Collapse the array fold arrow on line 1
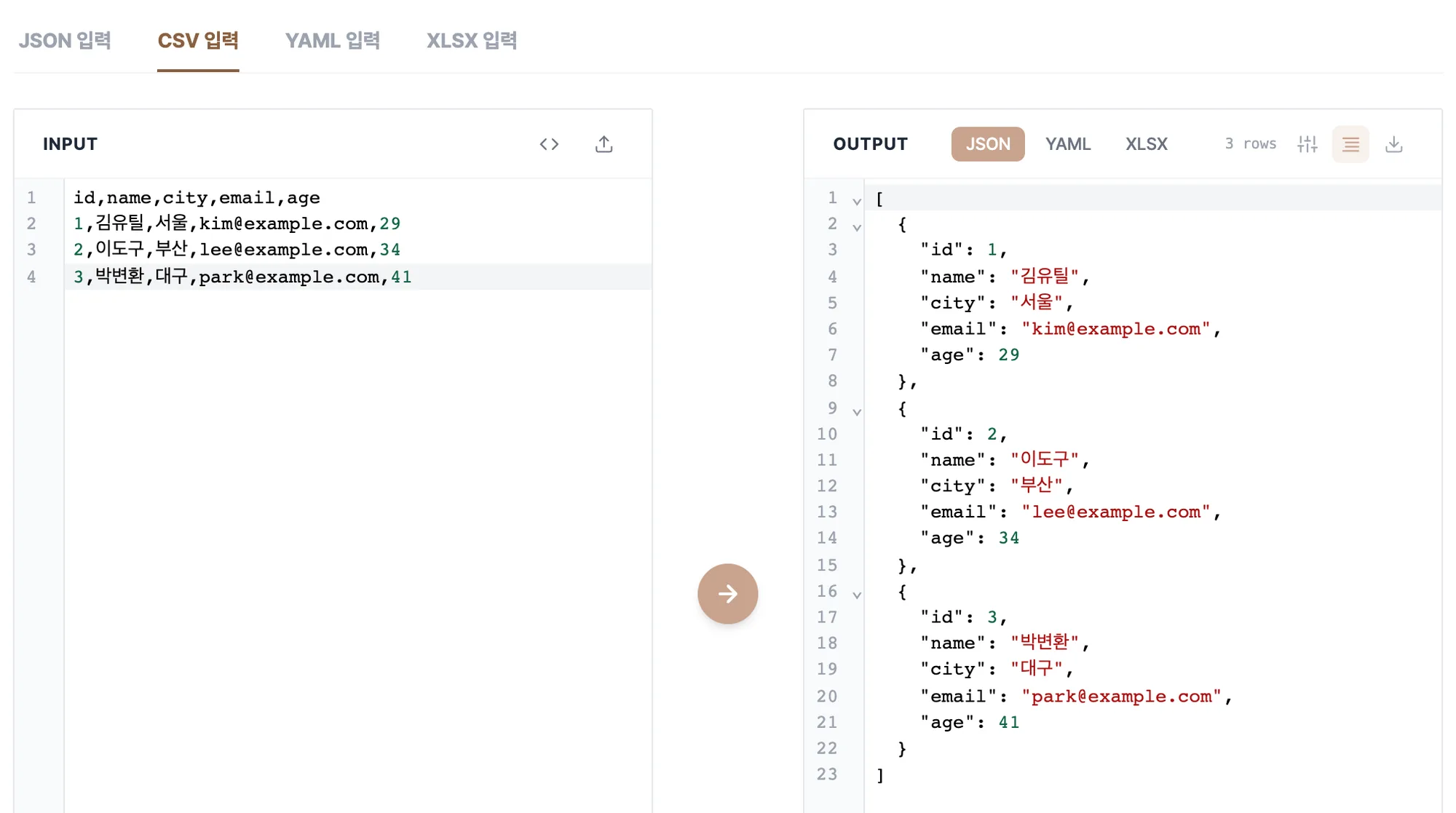 857,202
